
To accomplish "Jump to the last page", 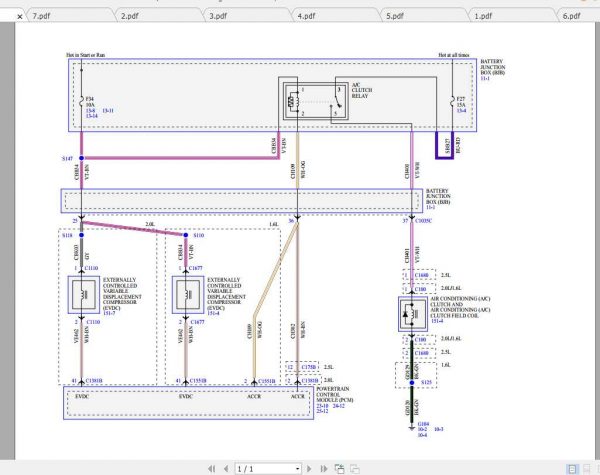I will tap(324, 468).
